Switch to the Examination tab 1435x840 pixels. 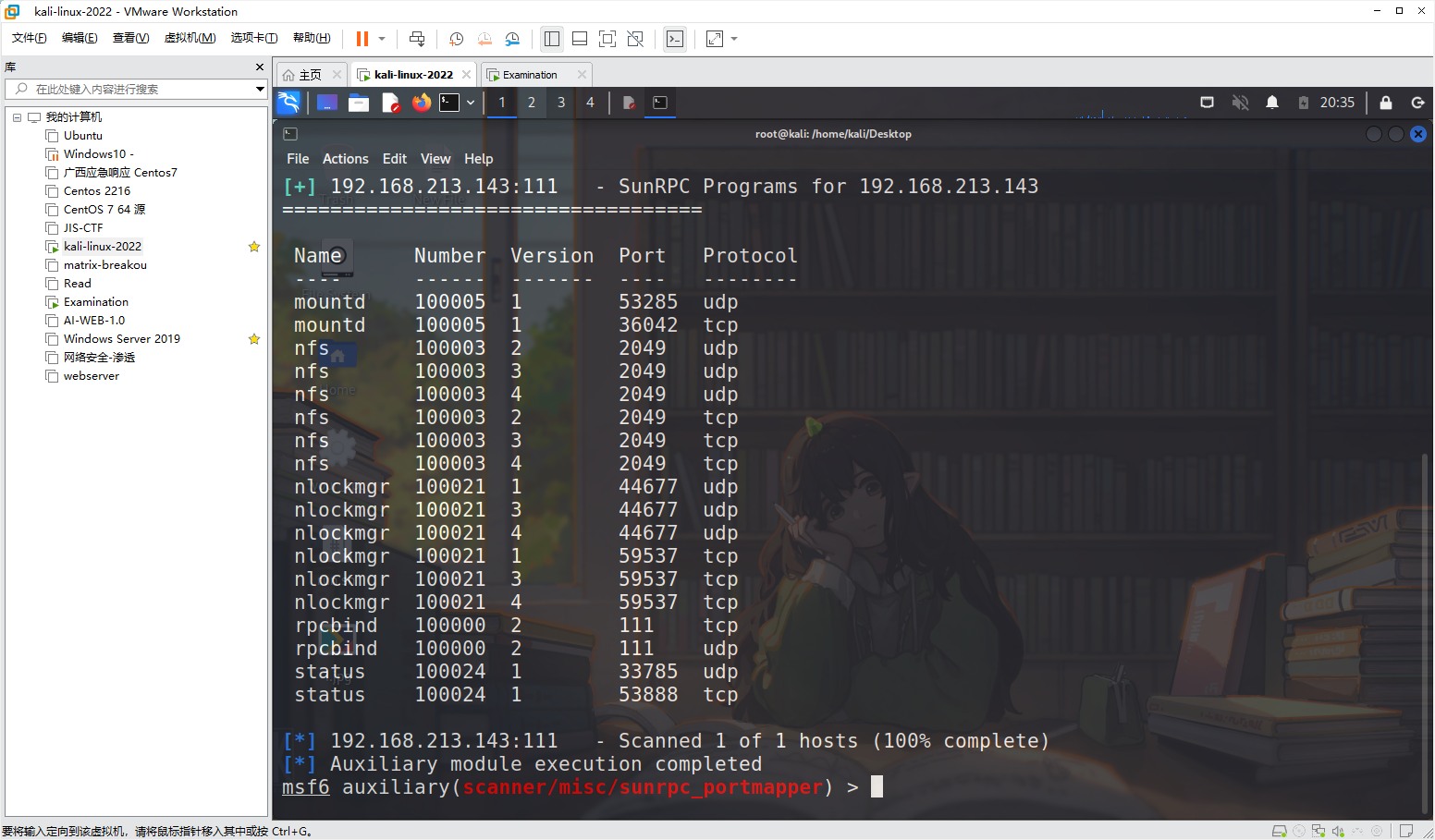(x=530, y=75)
